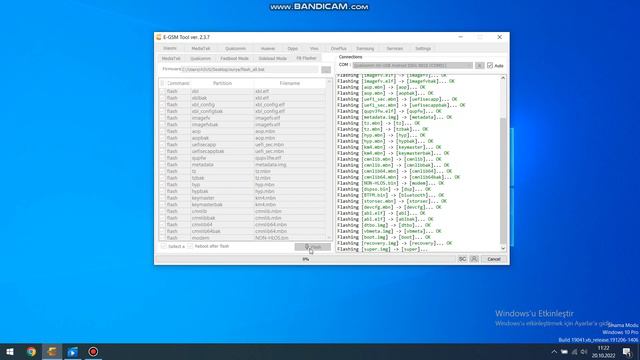Click the hypbak partition cell
The height and width of the screenshot is (360, 640).
(x=200, y=191)
